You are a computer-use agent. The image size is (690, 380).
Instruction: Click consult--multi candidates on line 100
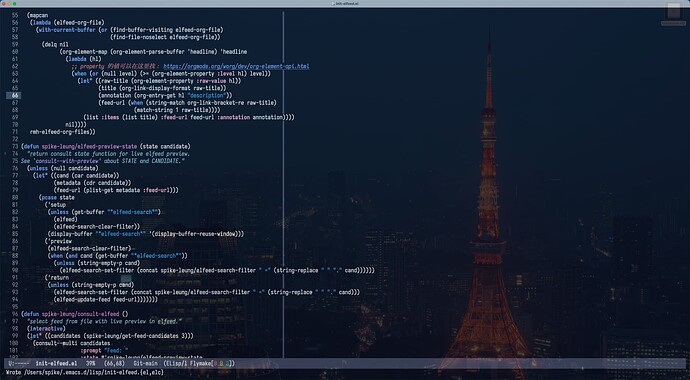73,343
